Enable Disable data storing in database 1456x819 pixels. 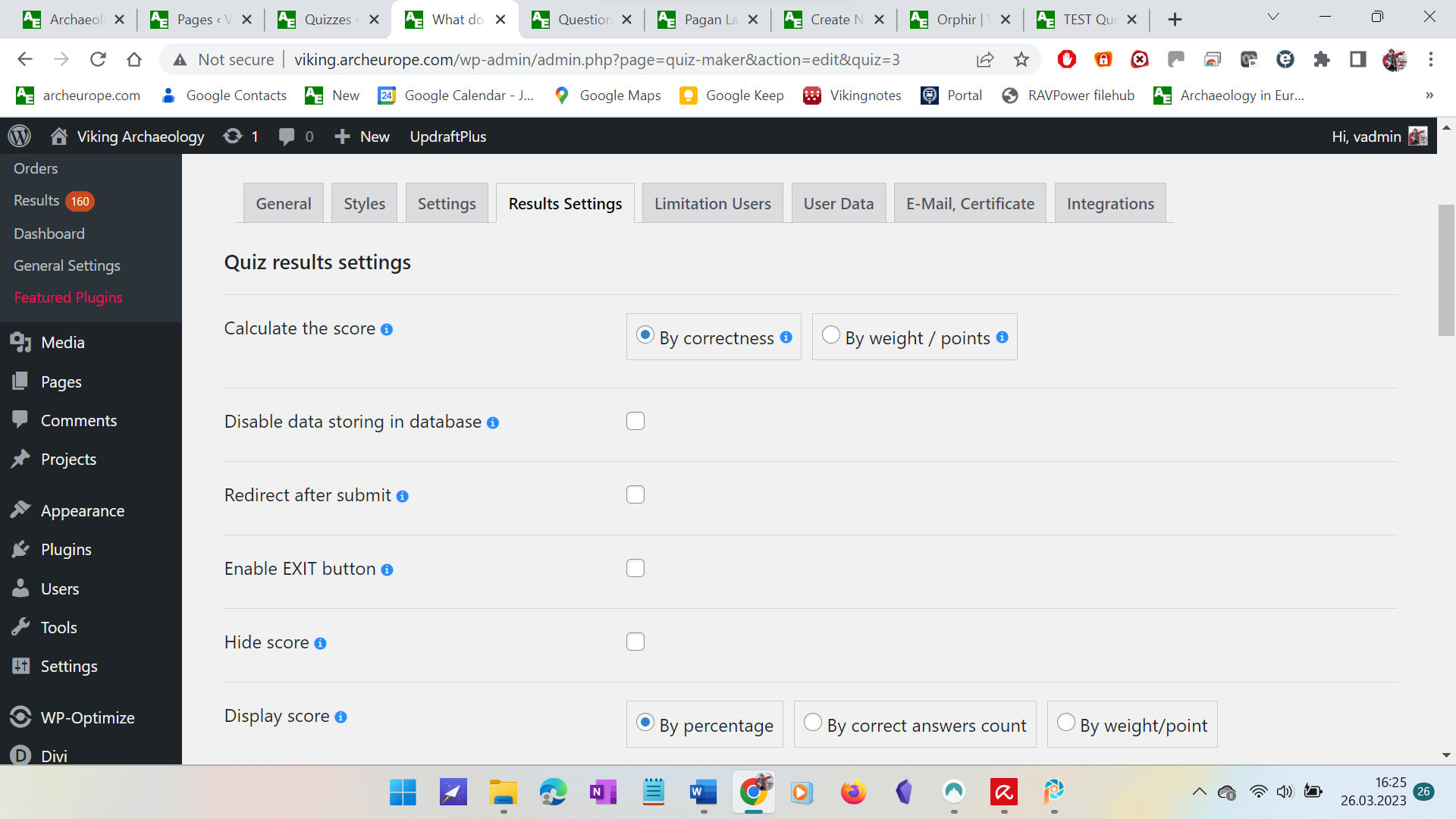[635, 421]
